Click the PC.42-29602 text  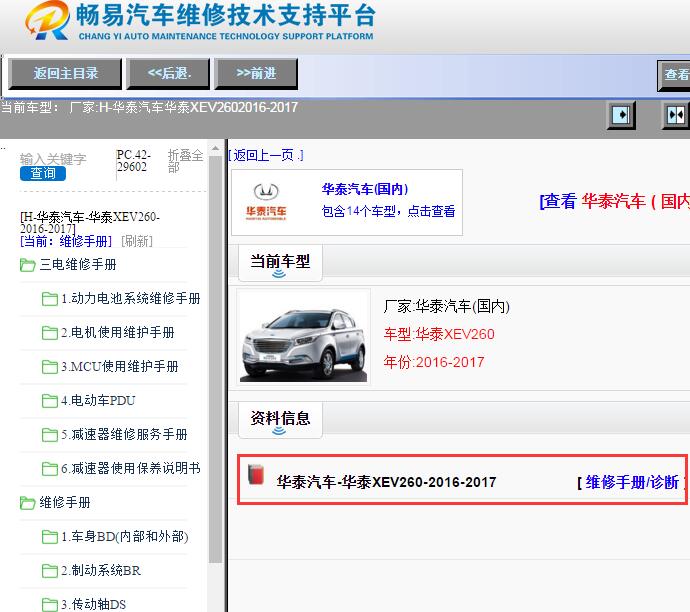tap(133, 161)
